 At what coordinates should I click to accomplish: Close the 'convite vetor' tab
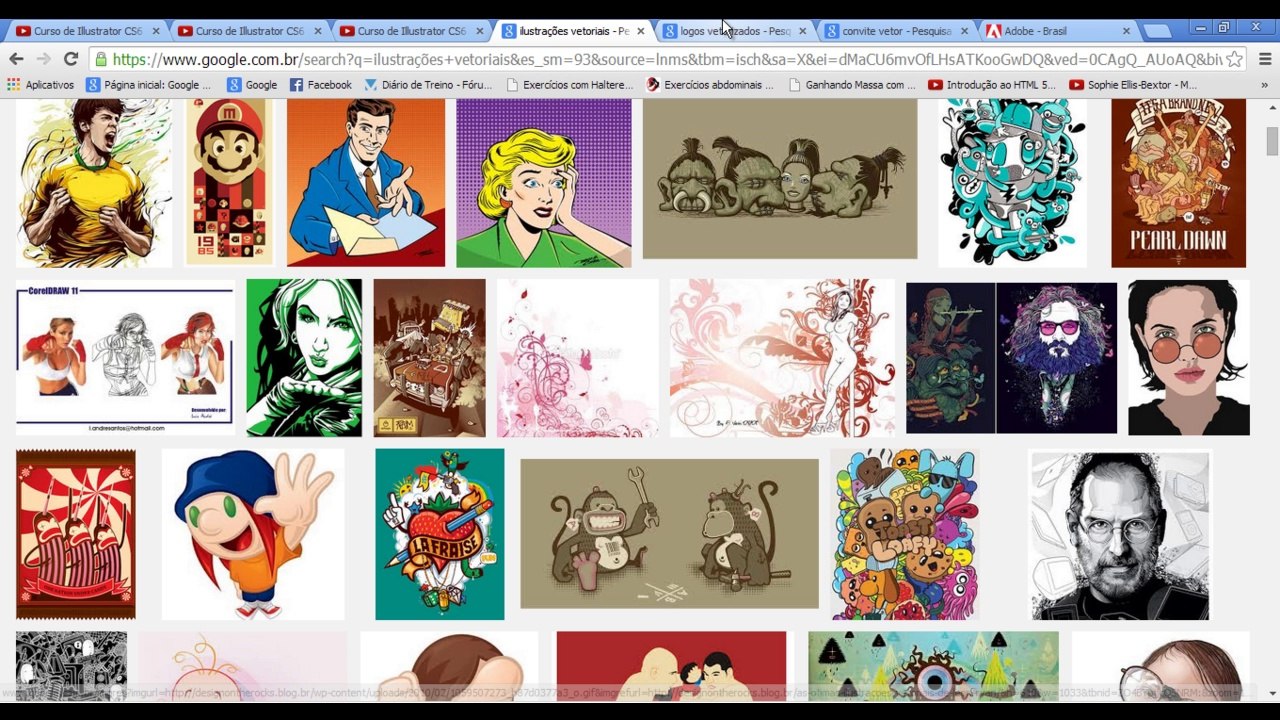coord(964,31)
